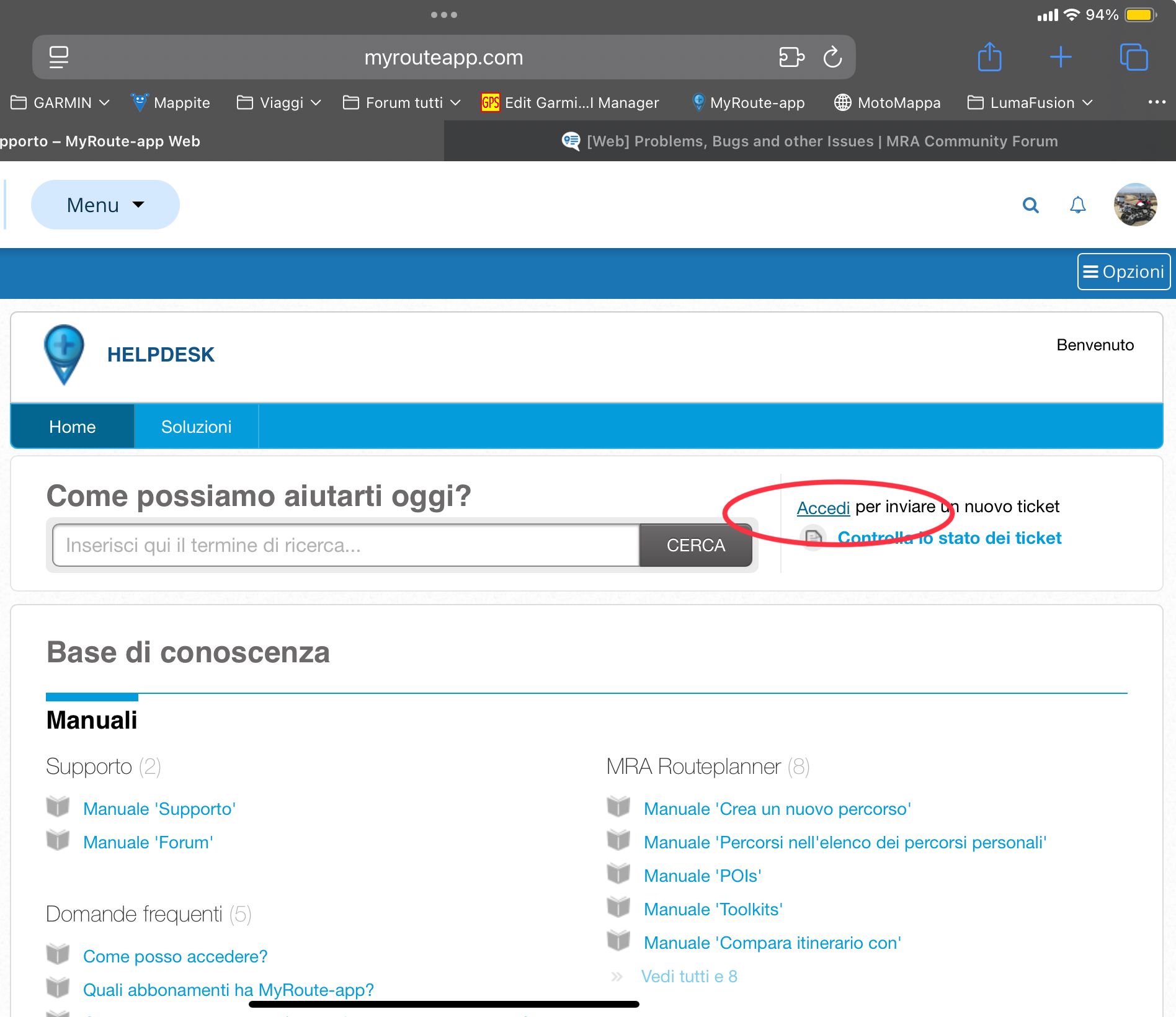
Task: Open the user profile avatar
Action: tap(1135, 205)
